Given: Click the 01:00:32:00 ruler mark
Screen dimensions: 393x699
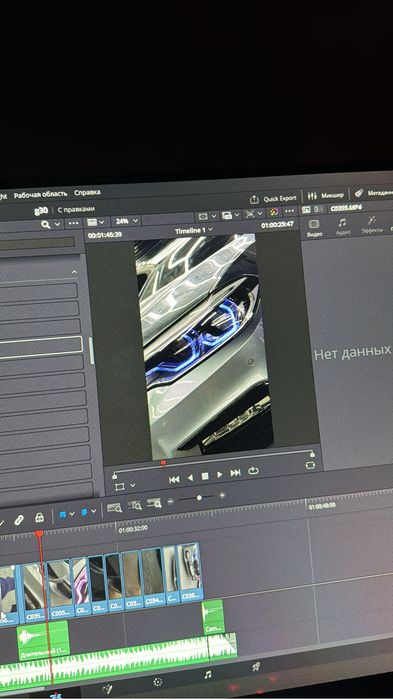Looking at the screenshot, I should click(x=133, y=529).
